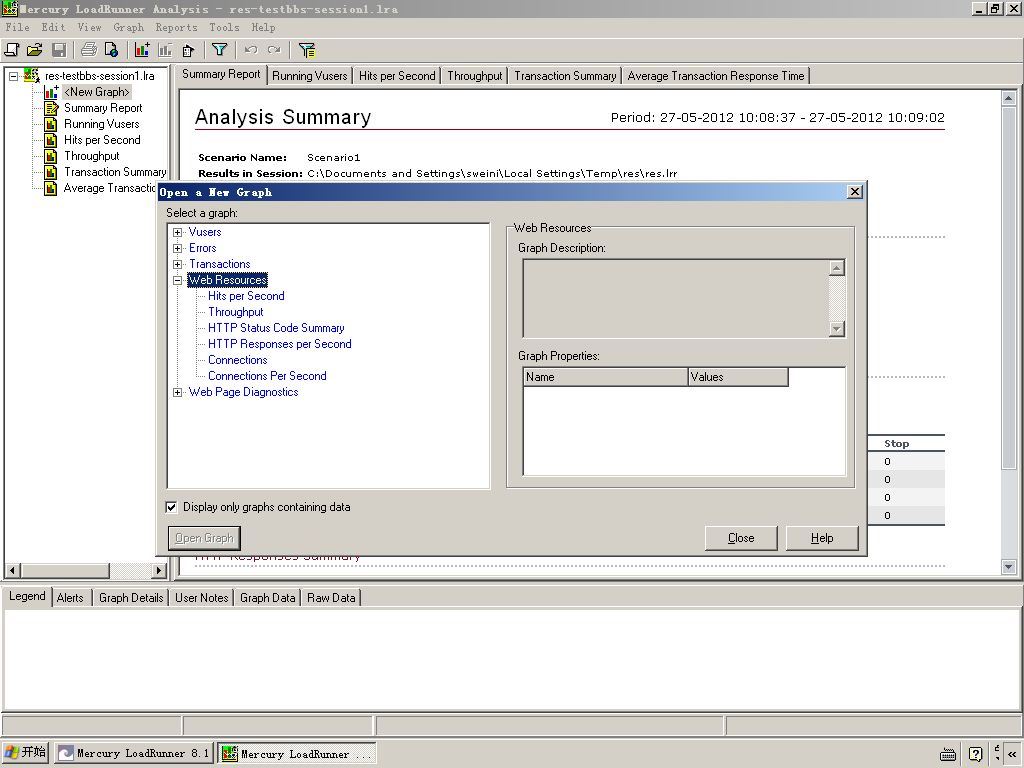Switch to Mercury LoadRunner 8.1 taskbar button
The image size is (1024, 768).
pos(133,754)
